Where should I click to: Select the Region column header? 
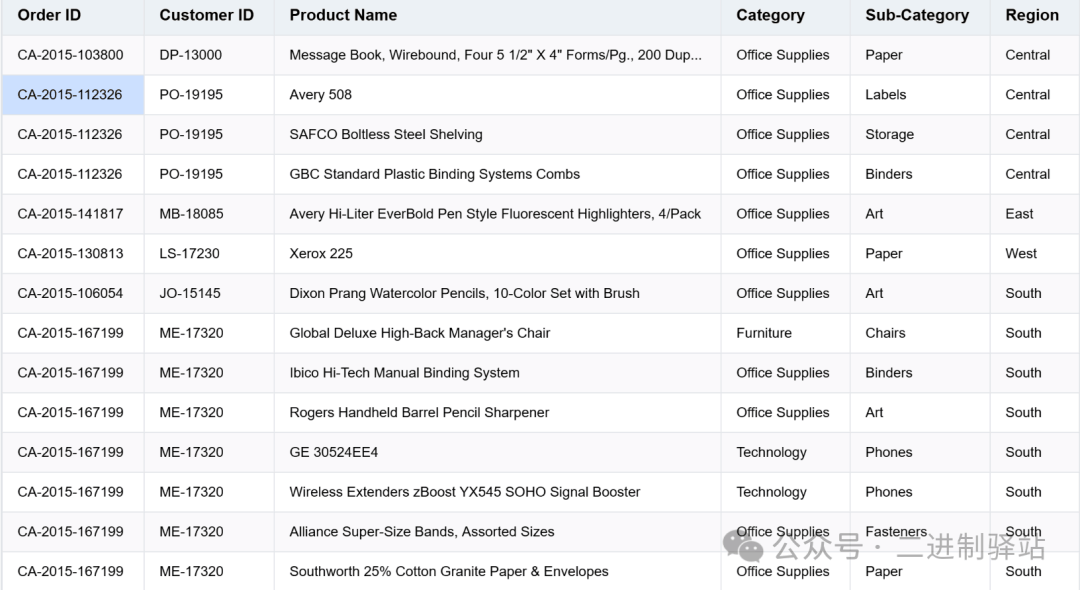coord(1031,15)
